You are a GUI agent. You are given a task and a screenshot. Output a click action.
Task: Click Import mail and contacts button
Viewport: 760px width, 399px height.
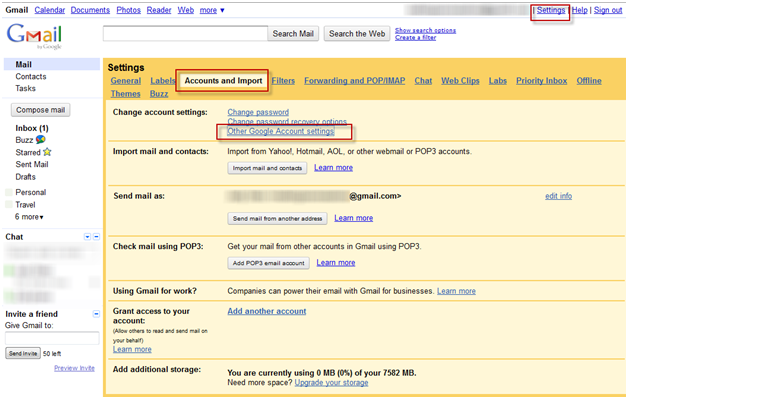[x=267, y=168]
